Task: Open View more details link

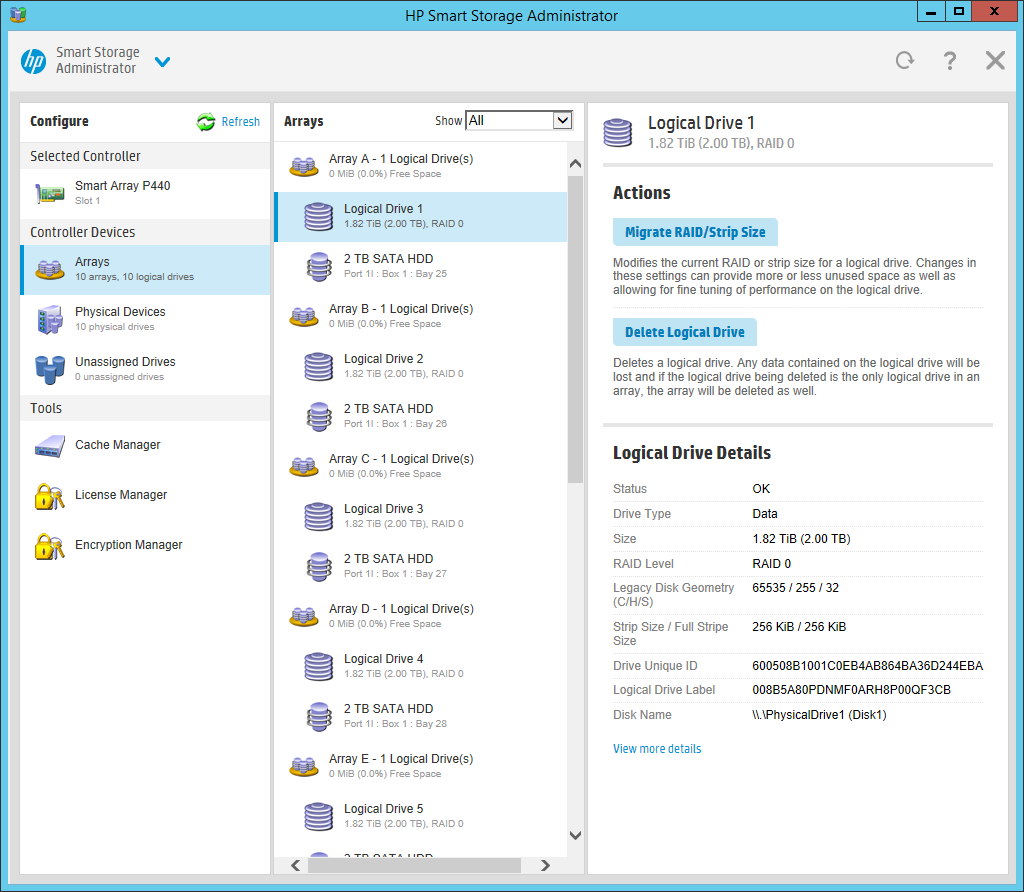Action: pos(657,748)
